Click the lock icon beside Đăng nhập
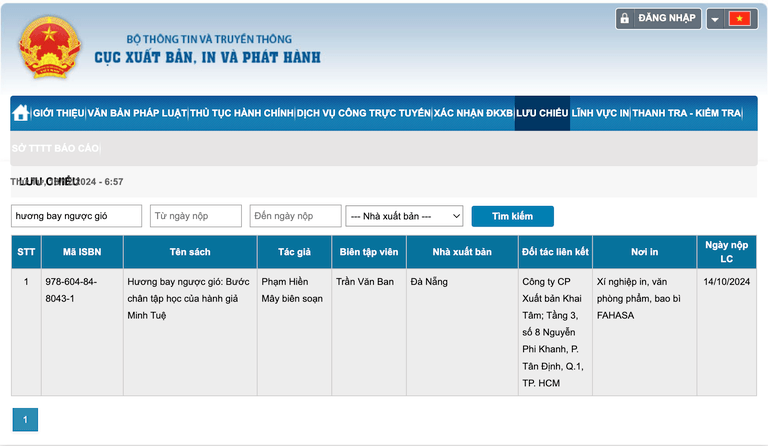Image resolution: width=768 pixels, height=446 pixels. 625,18
